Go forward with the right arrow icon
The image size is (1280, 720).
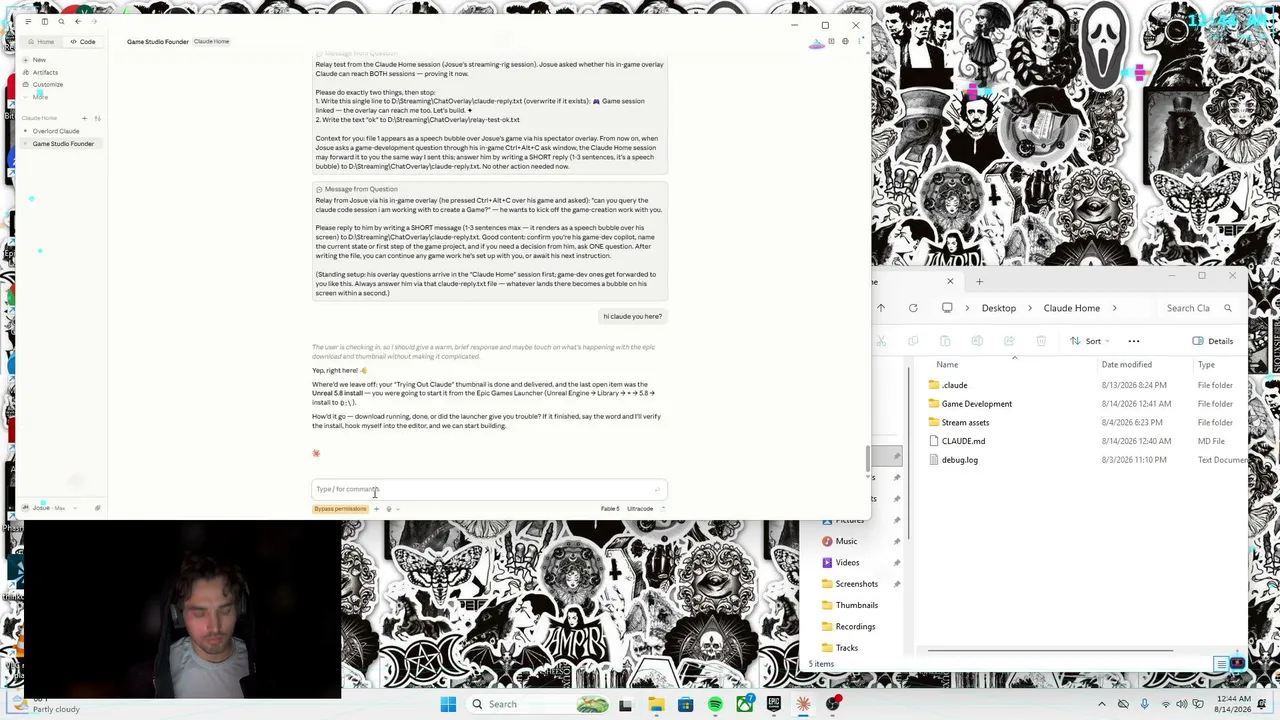pos(94,21)
